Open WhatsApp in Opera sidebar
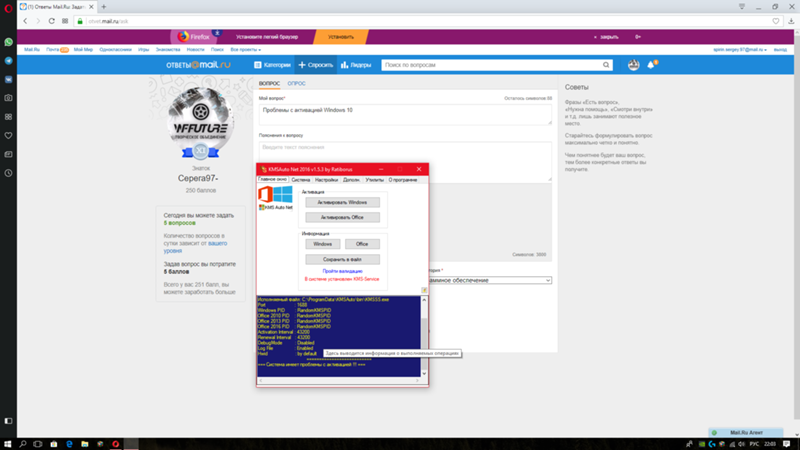Image resolution: width=800 pixels, height=450 pixels. tap(8, 42)
